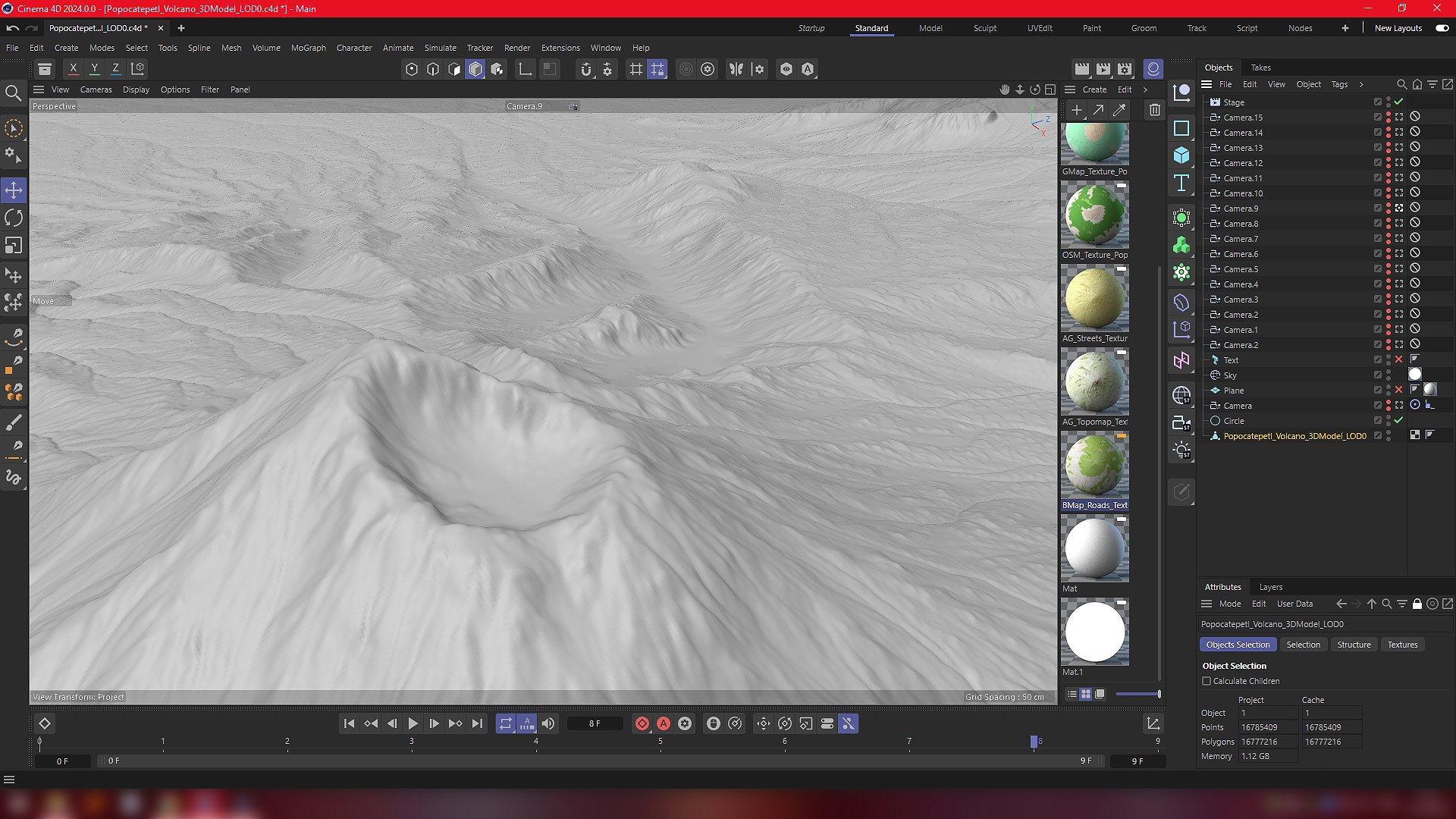Expand material manager menu overflow arrow

(x=1145, y=89)
